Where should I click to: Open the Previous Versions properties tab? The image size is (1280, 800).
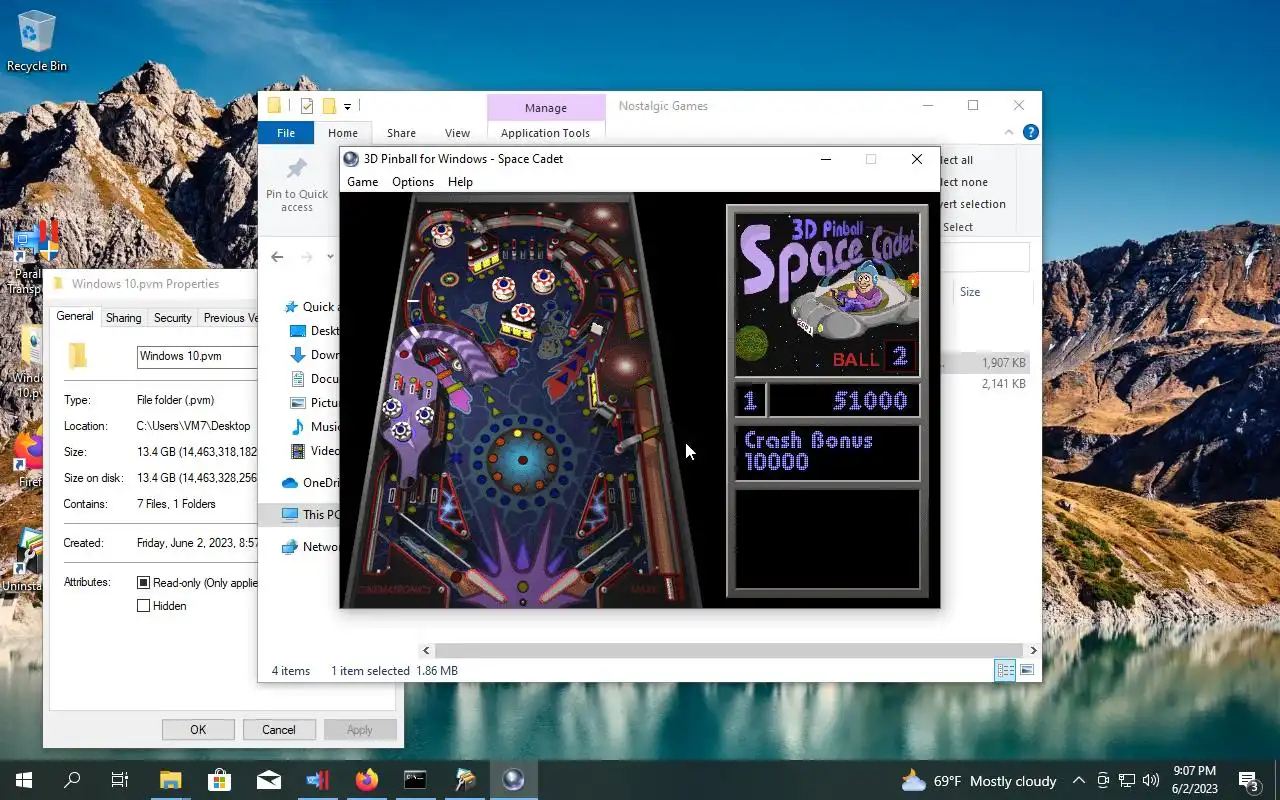coord(229,318)
